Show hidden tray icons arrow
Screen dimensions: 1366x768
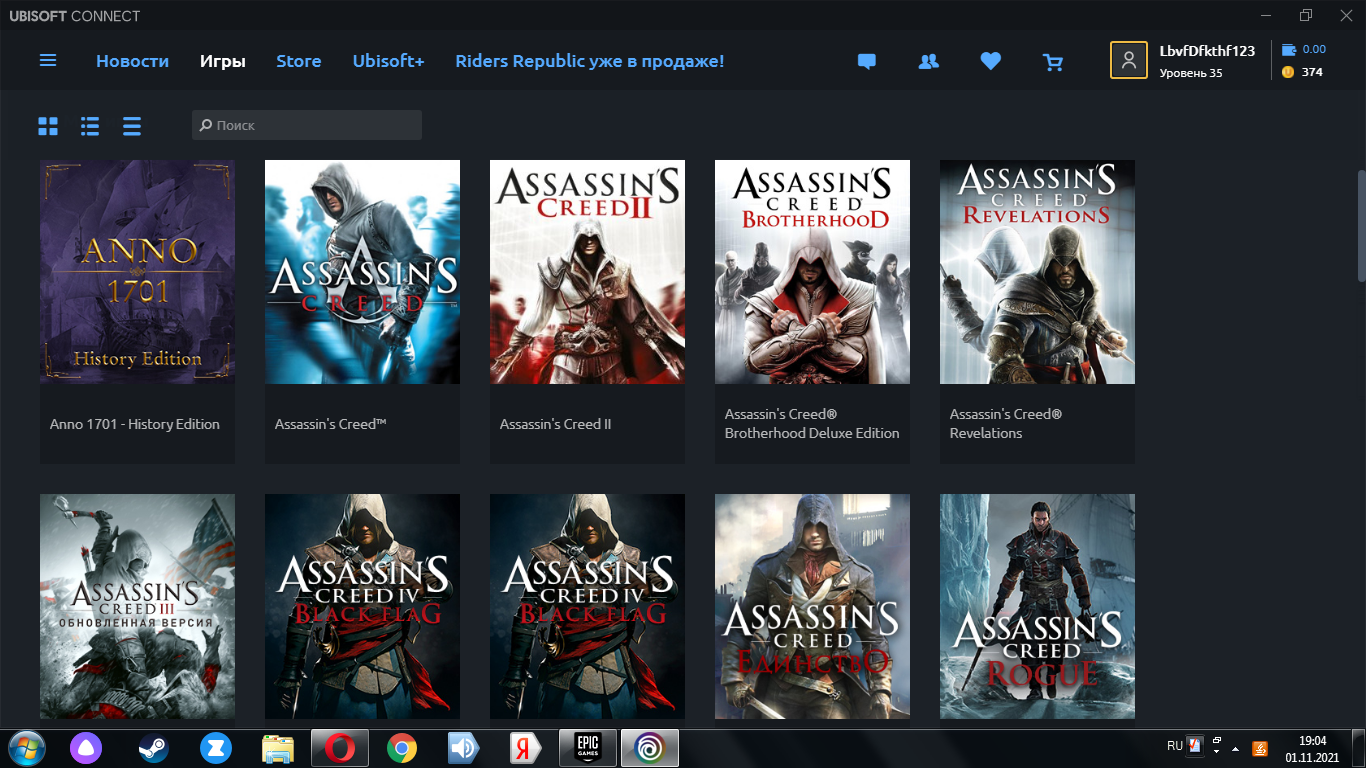1236,748
